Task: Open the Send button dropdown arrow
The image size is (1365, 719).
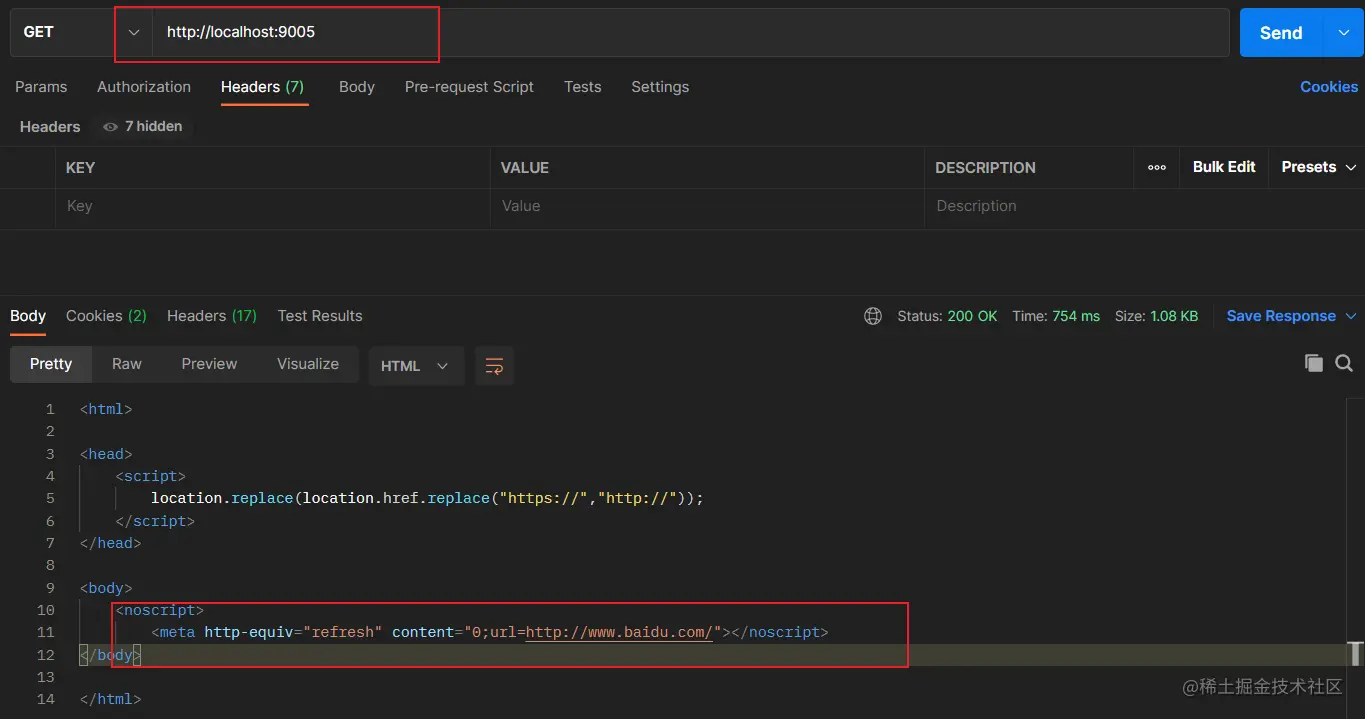Action: click(1343, 33)
